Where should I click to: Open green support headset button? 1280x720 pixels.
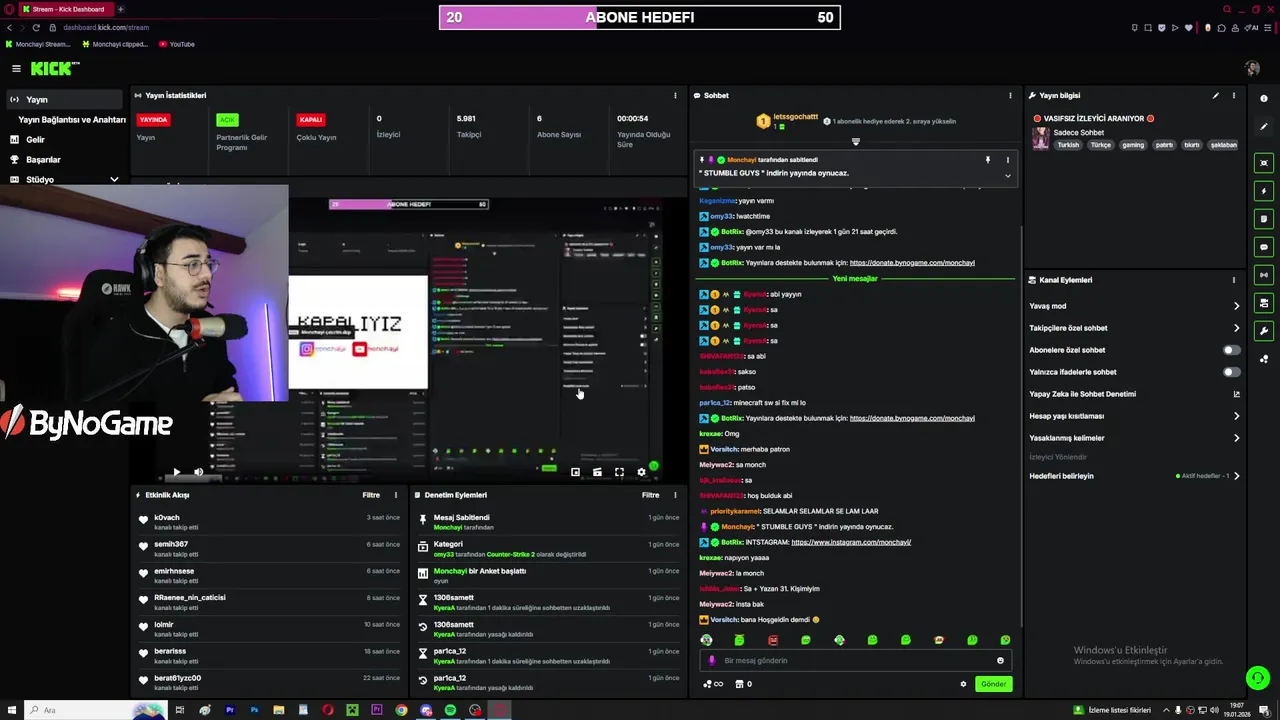pyautogui.click(x=1257, y=678)
